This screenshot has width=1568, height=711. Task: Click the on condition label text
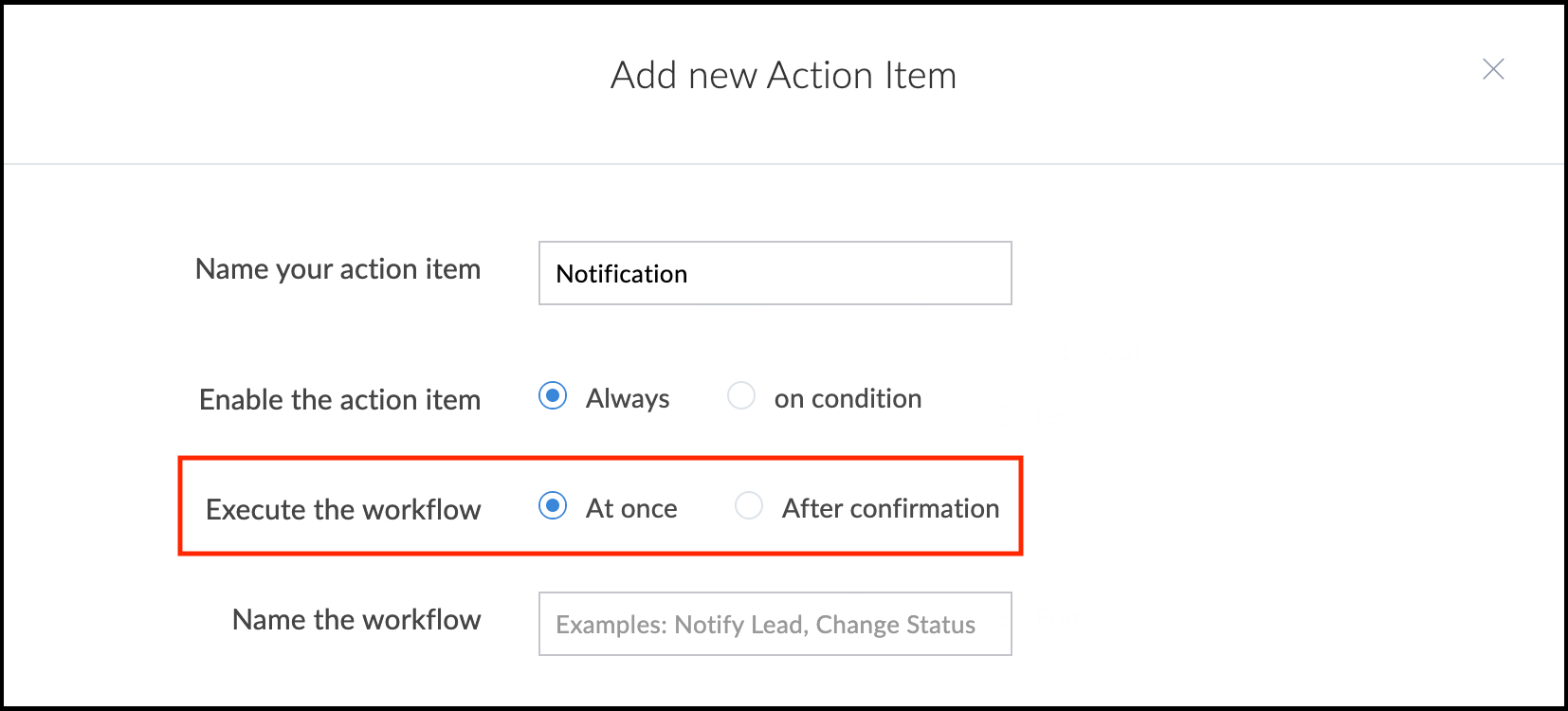(848, 398)
